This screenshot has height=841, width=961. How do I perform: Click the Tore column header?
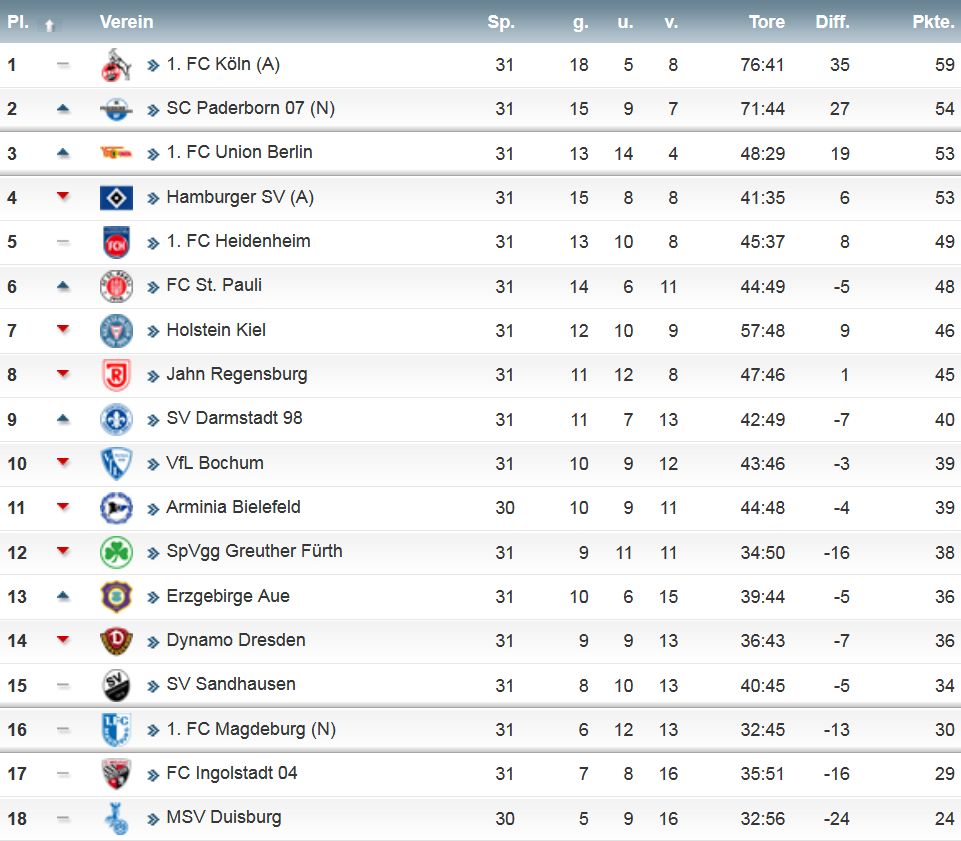(x=767, y=22)
